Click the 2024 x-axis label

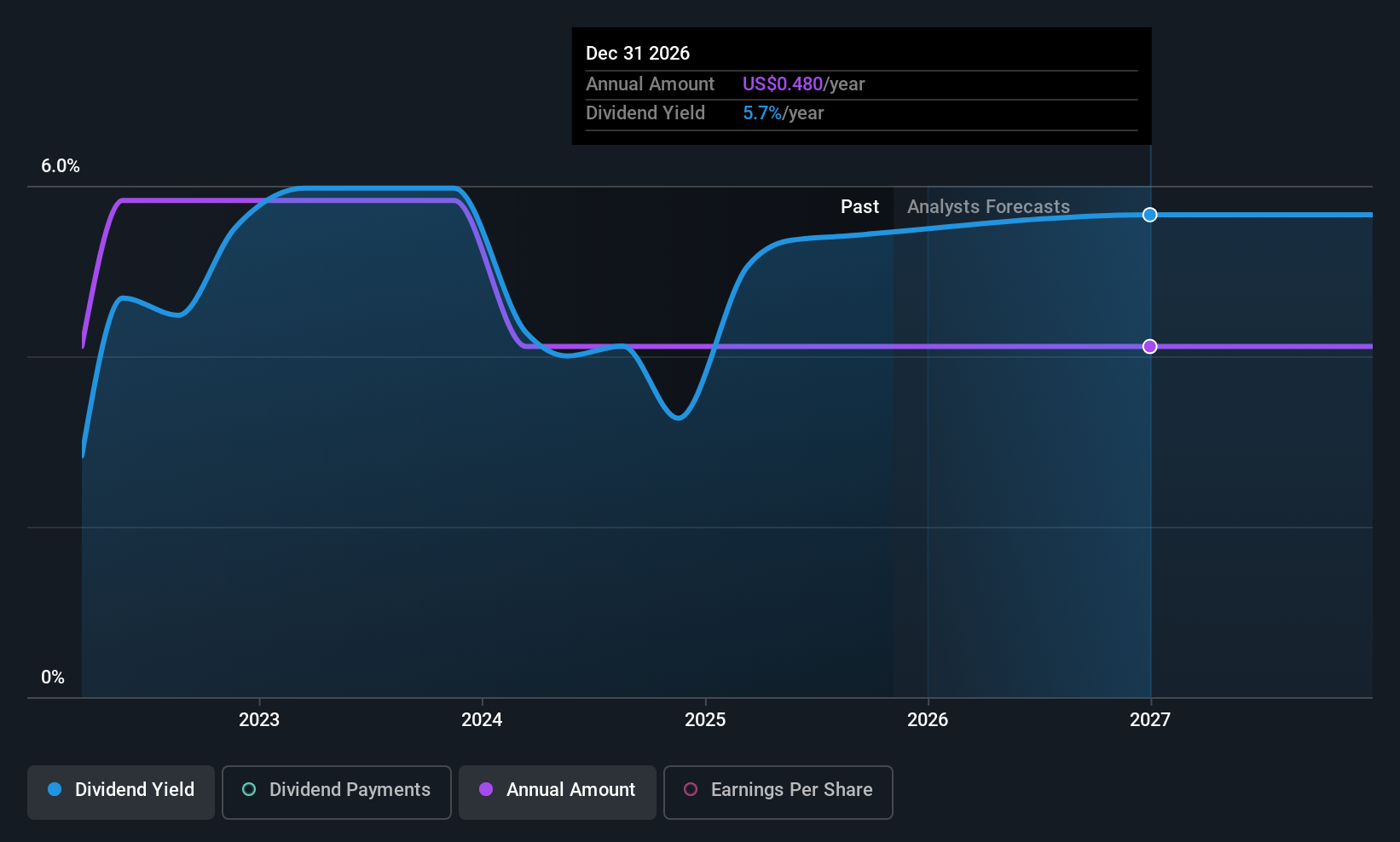(x=482, y=720)
